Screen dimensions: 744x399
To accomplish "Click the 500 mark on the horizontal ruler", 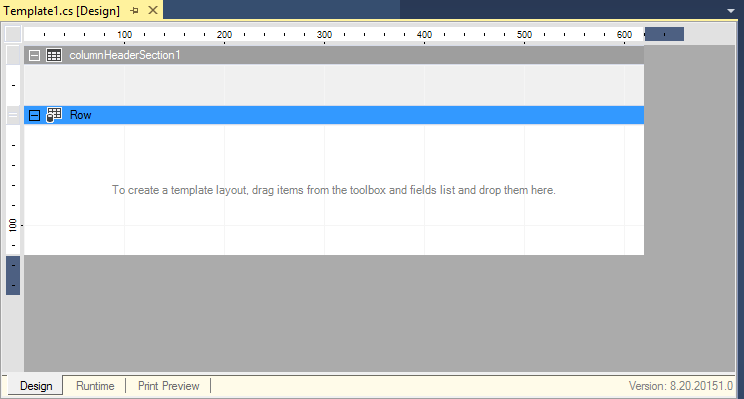I will pos(524,35).
